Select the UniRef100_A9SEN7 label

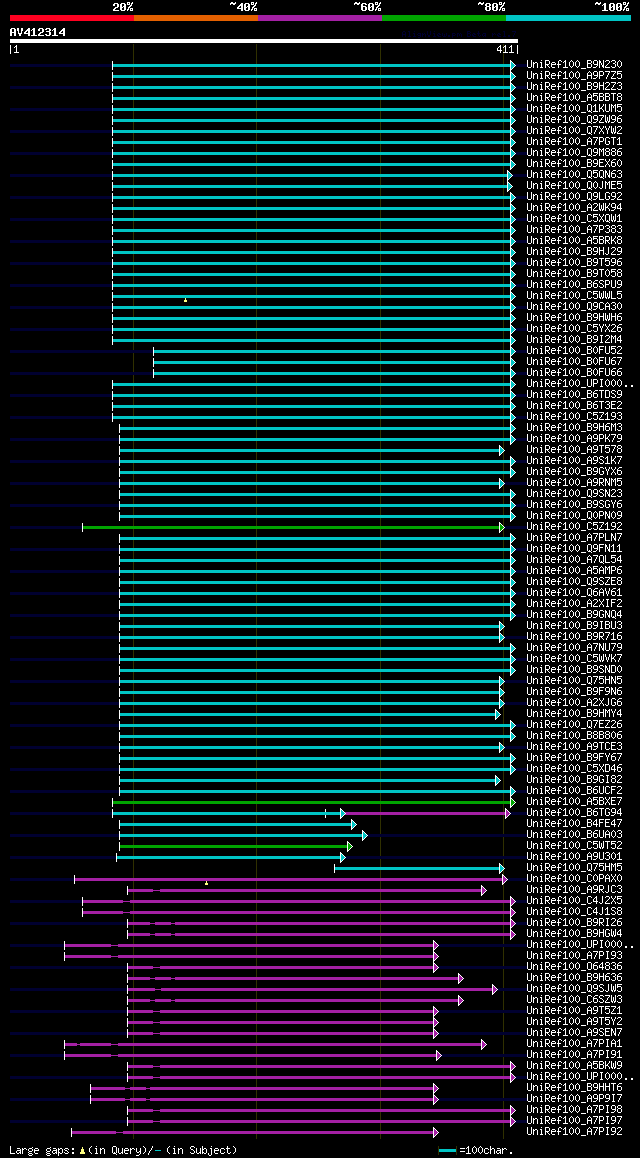click(x=574, y=1033)
